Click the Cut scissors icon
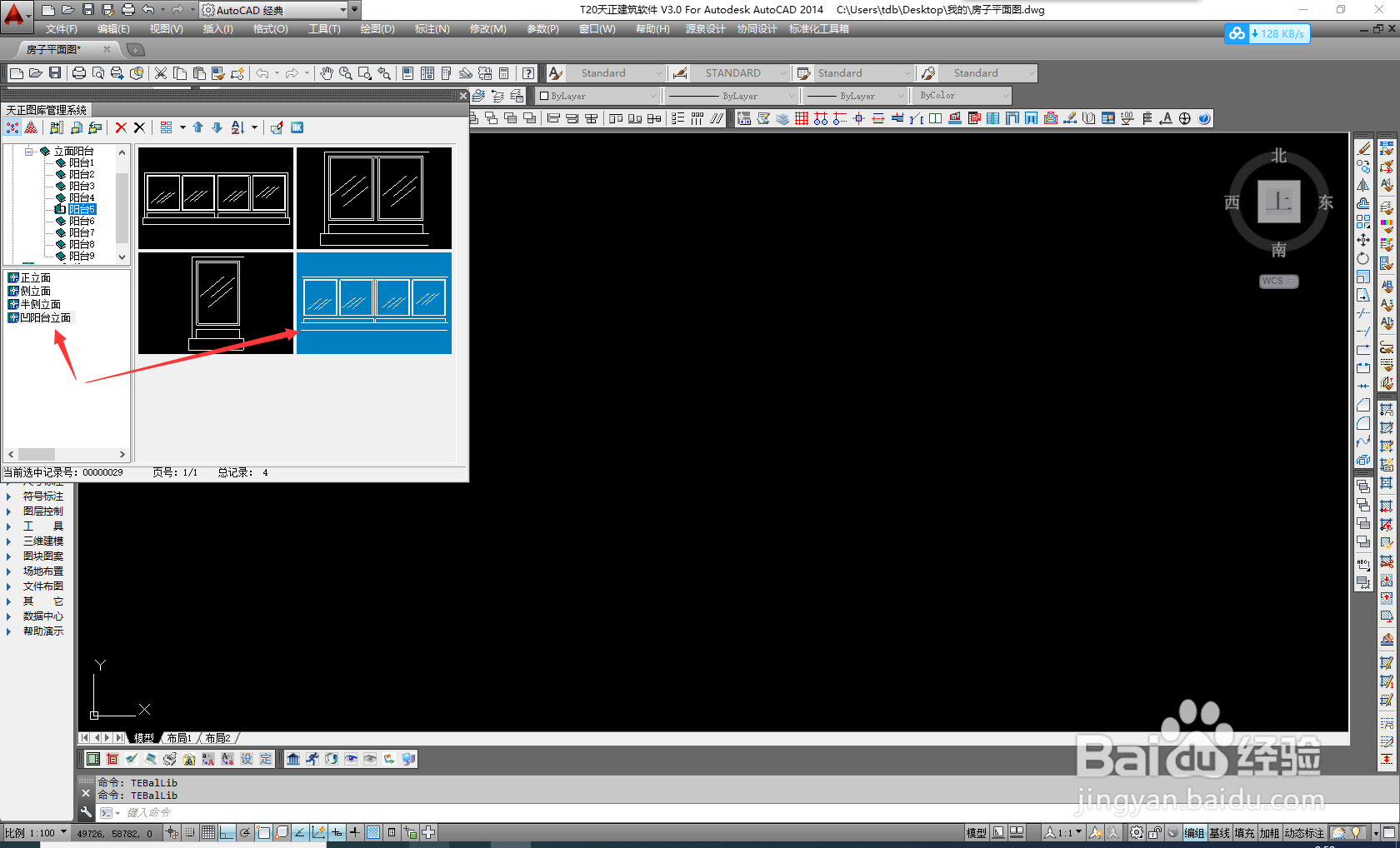Viewport: 1400px width, 848px height. click(x=161, y=73)
